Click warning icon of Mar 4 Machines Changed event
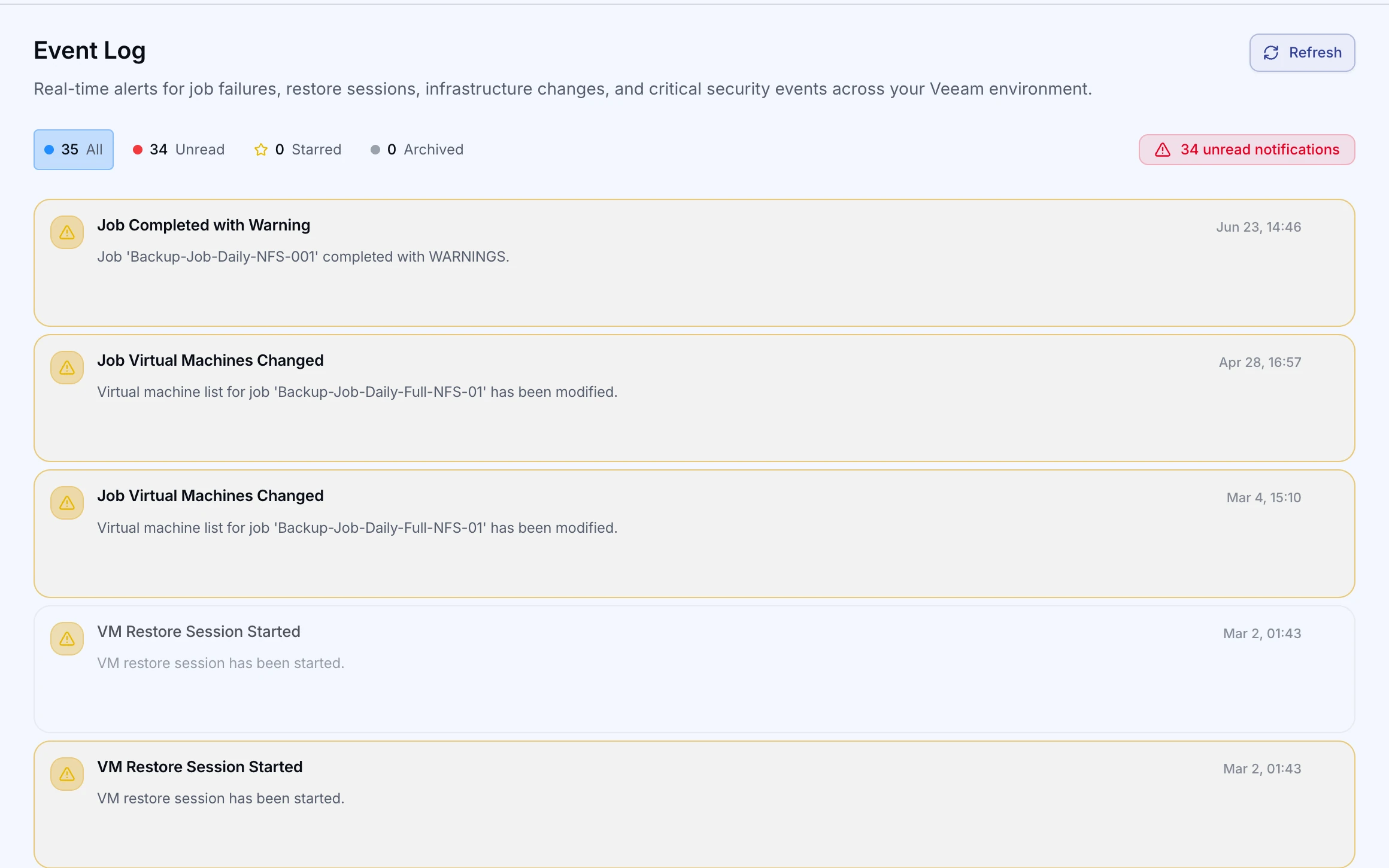The image size is (1389, 868). point(67,503)
